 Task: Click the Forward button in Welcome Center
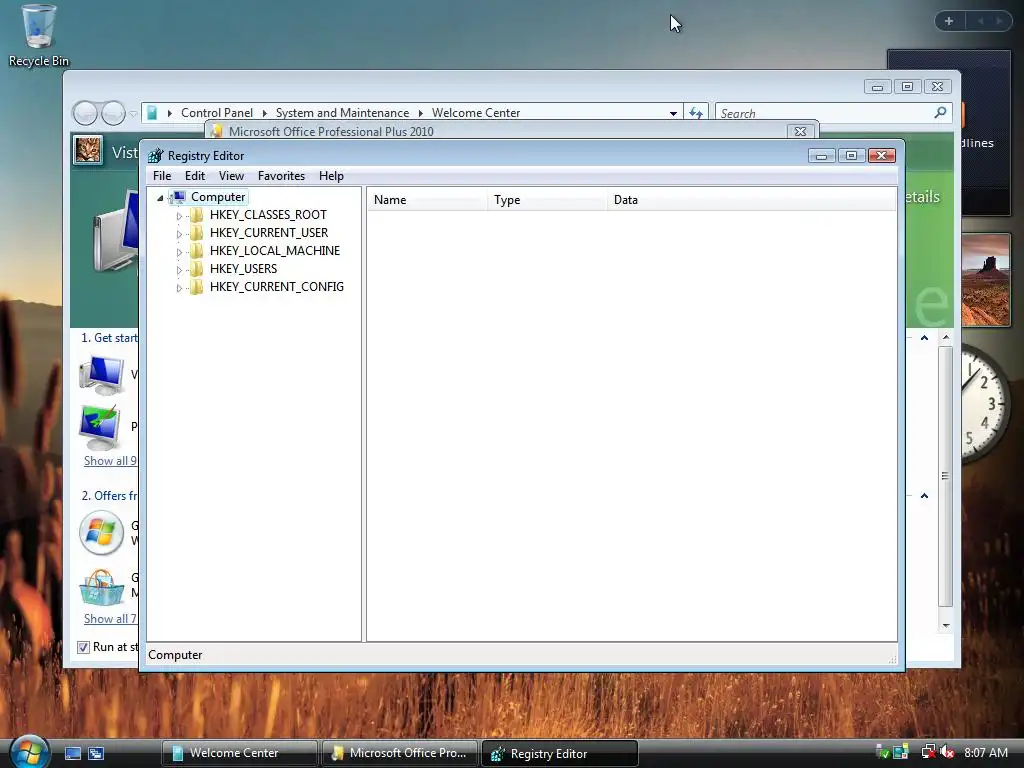click(113, 113)
